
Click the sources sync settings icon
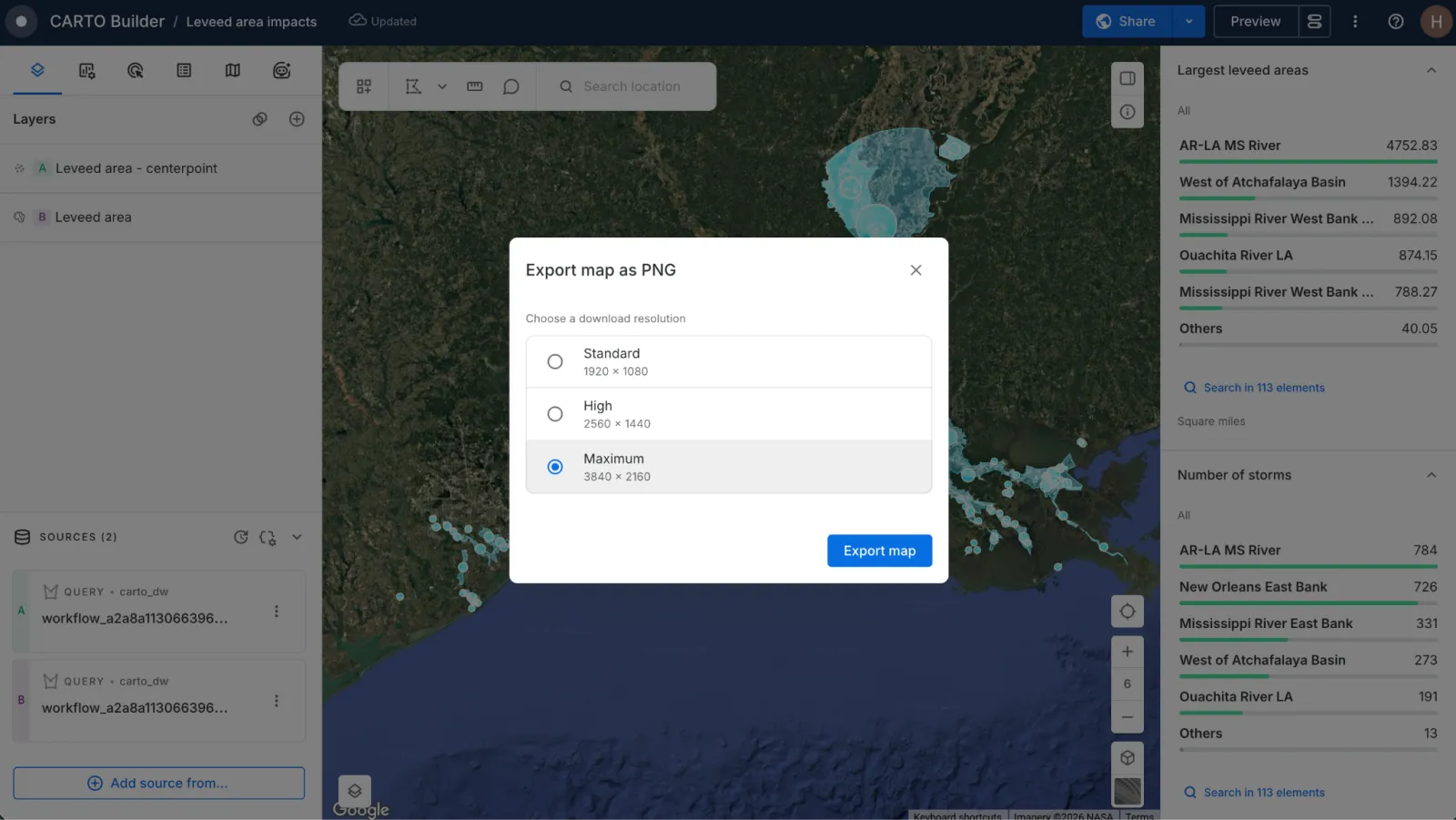[x=268, y=537]
